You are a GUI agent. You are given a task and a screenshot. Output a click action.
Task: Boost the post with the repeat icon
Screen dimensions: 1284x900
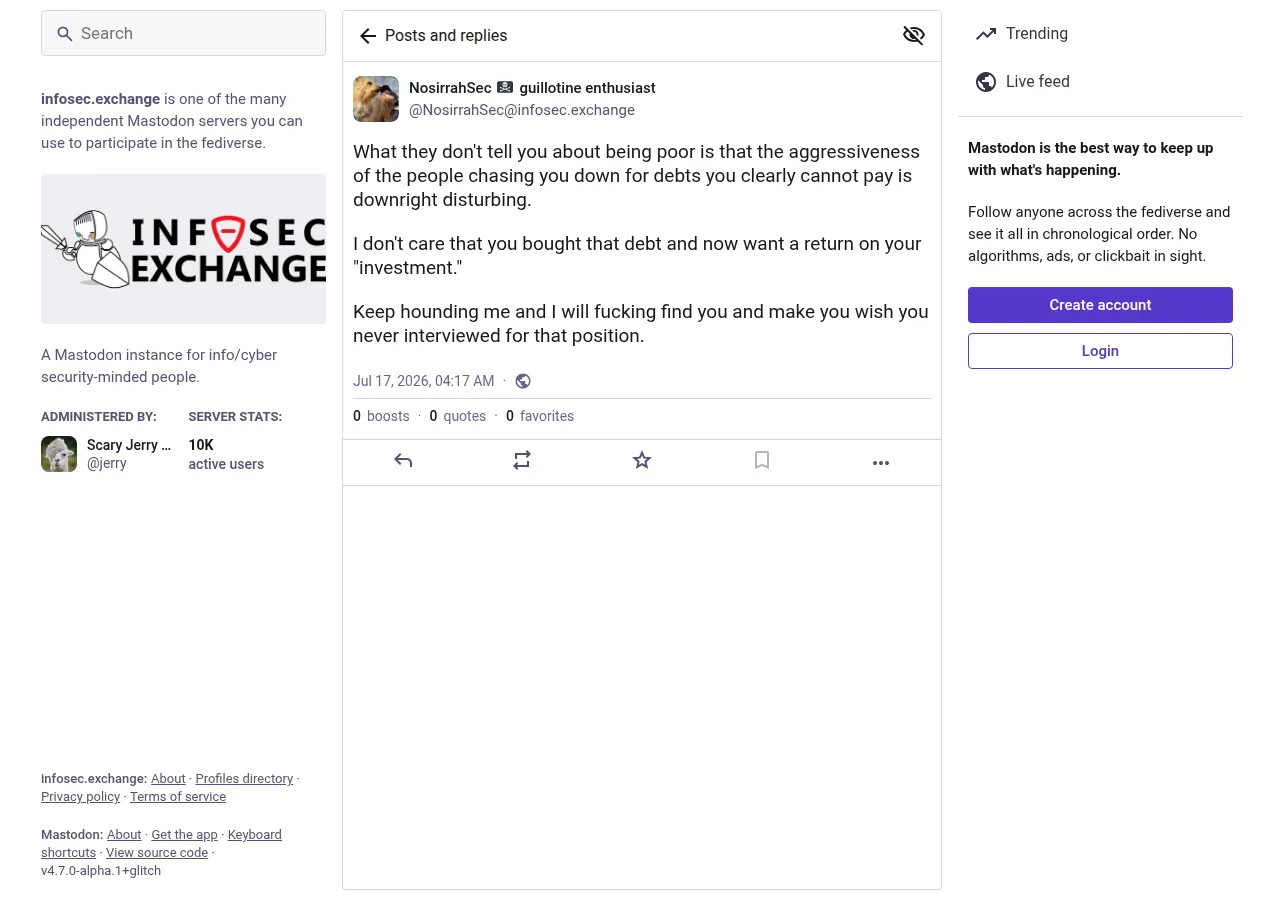(522, 461)
